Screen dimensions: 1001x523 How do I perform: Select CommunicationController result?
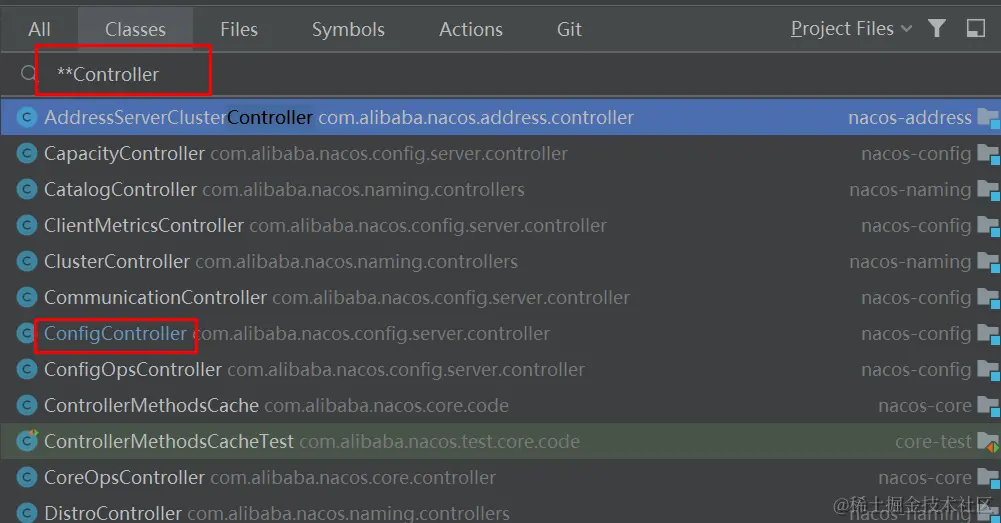coord(500,298)
